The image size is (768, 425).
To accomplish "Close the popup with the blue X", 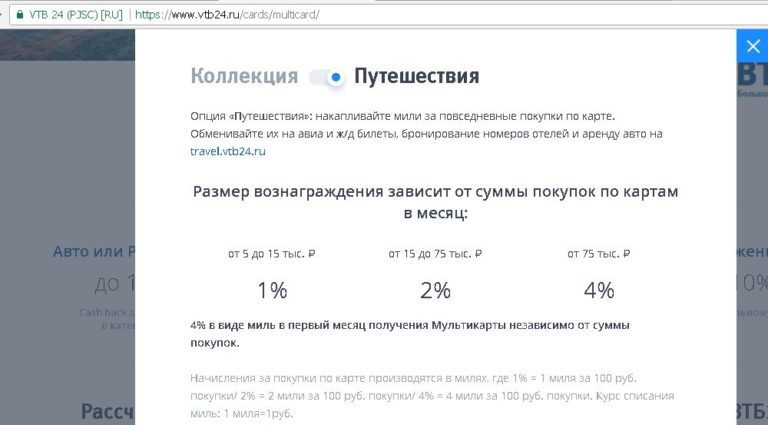I will tap(751, 46).
